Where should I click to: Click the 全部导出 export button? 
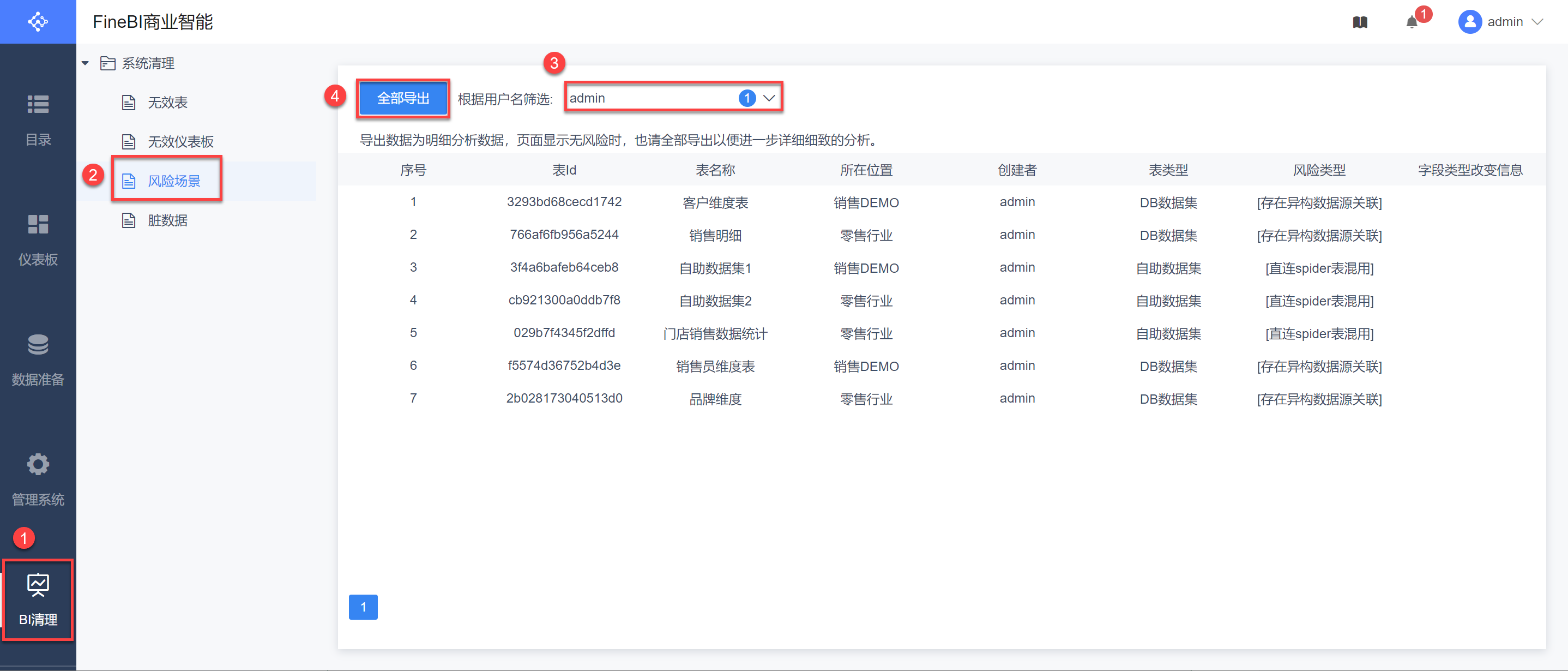click(x=403, y=98)
